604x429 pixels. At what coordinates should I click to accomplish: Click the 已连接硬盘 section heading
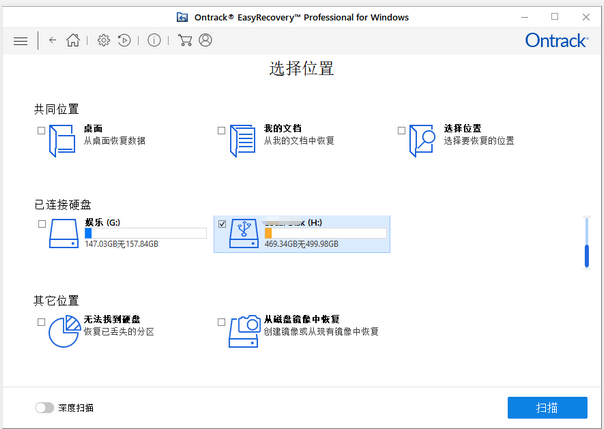coord(62,204)
